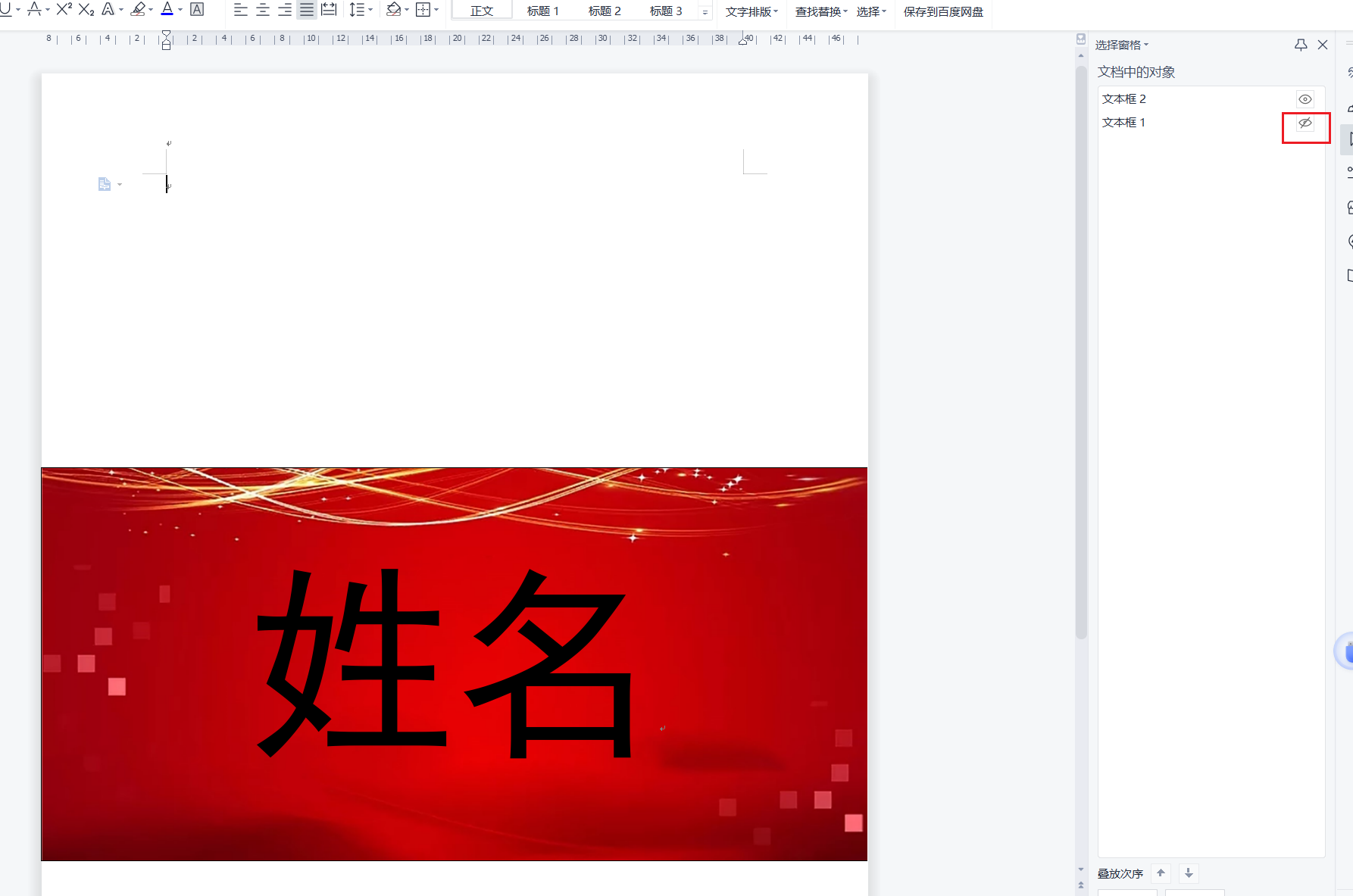
Task: Apply superscript formatting
Action: [64, 9]
